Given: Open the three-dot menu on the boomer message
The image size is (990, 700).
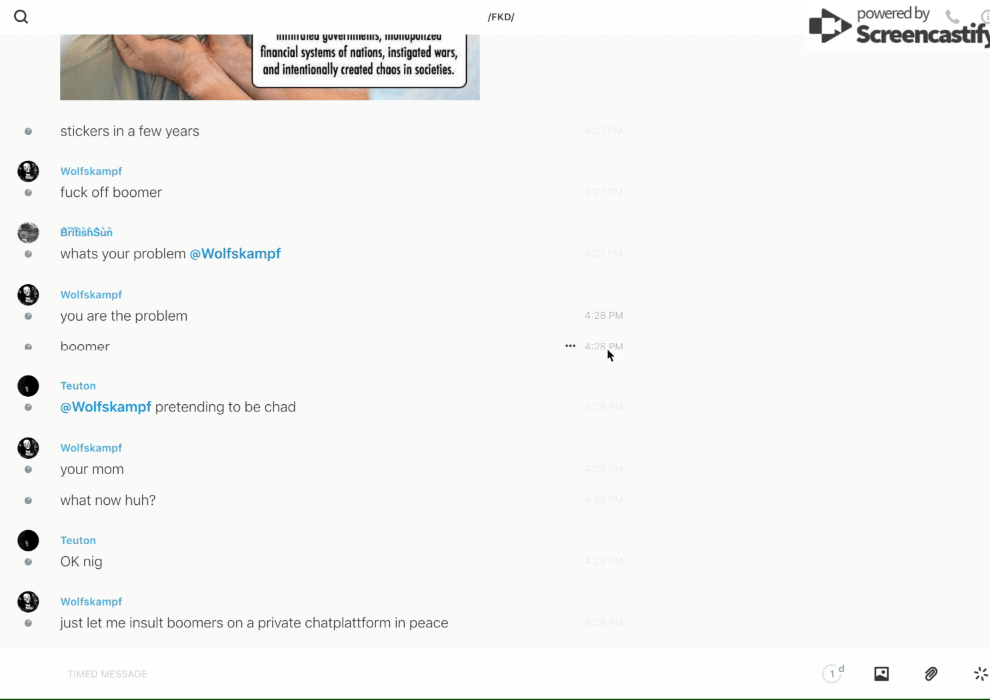Looking at the screenshot, I should tap(570, 346).
